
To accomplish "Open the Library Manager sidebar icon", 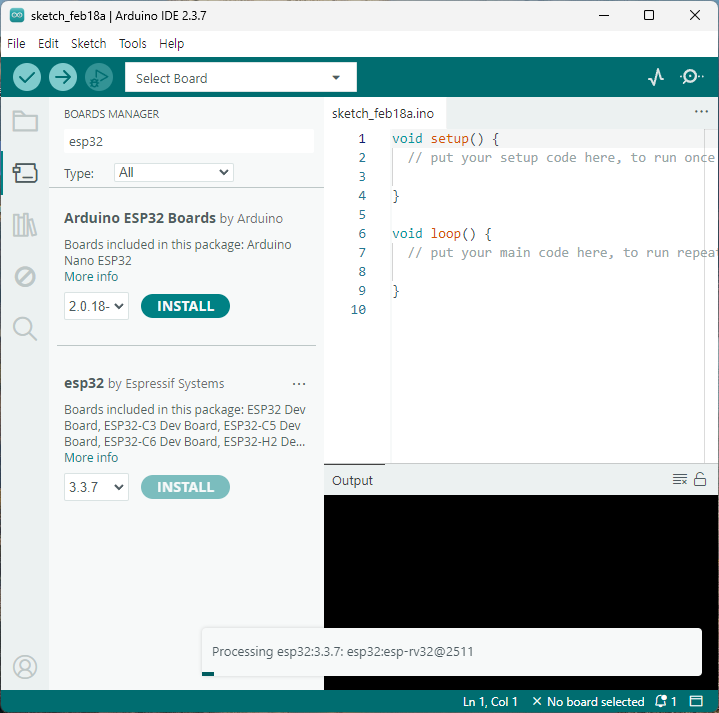I will (25, 225).
